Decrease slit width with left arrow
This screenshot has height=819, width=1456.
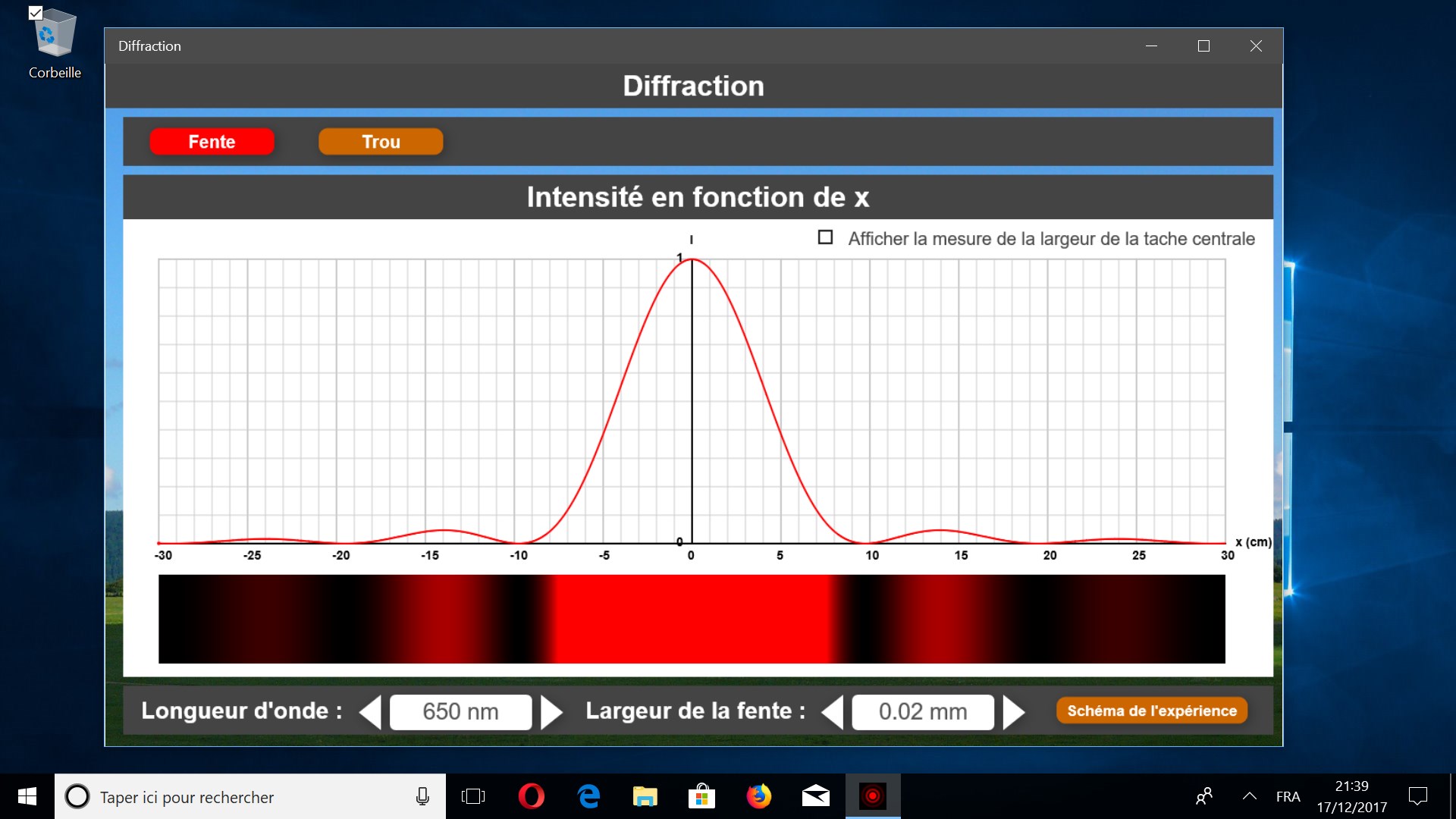833,712
